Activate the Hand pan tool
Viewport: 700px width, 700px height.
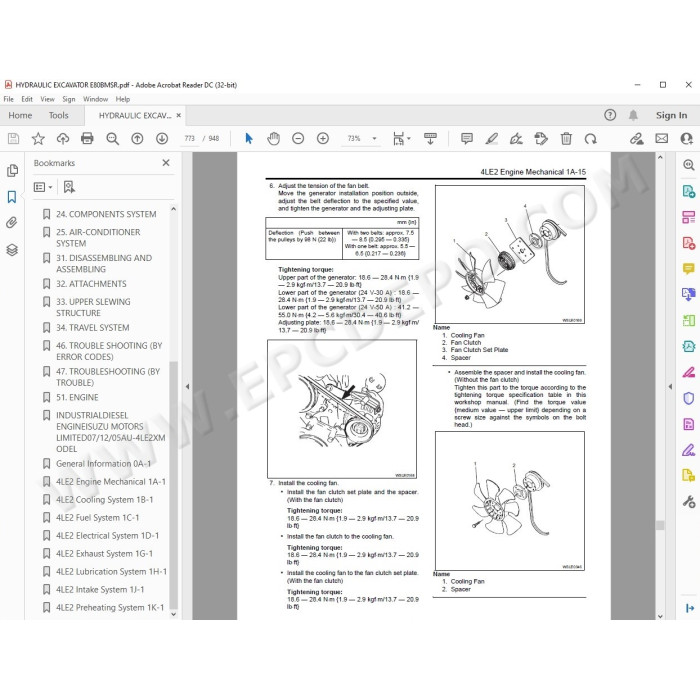point(273,139)
